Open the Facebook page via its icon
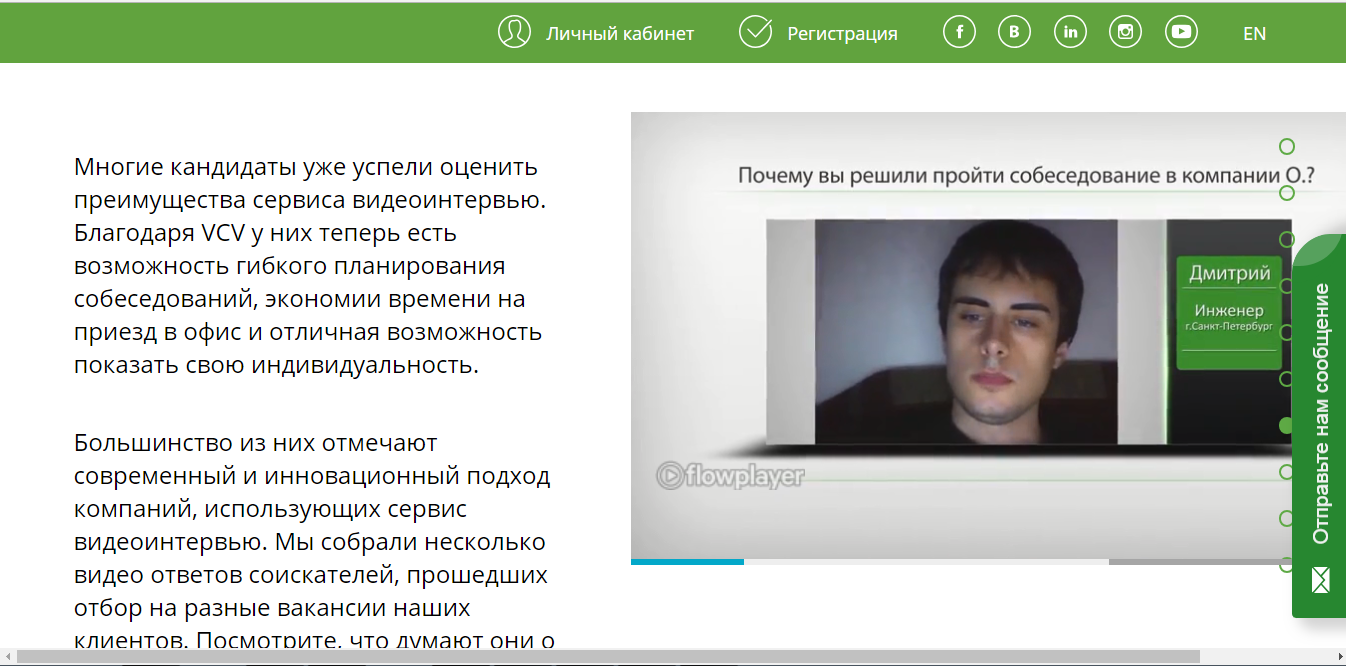The height and width of the screenshot is (666, 1346). (959, 31)
